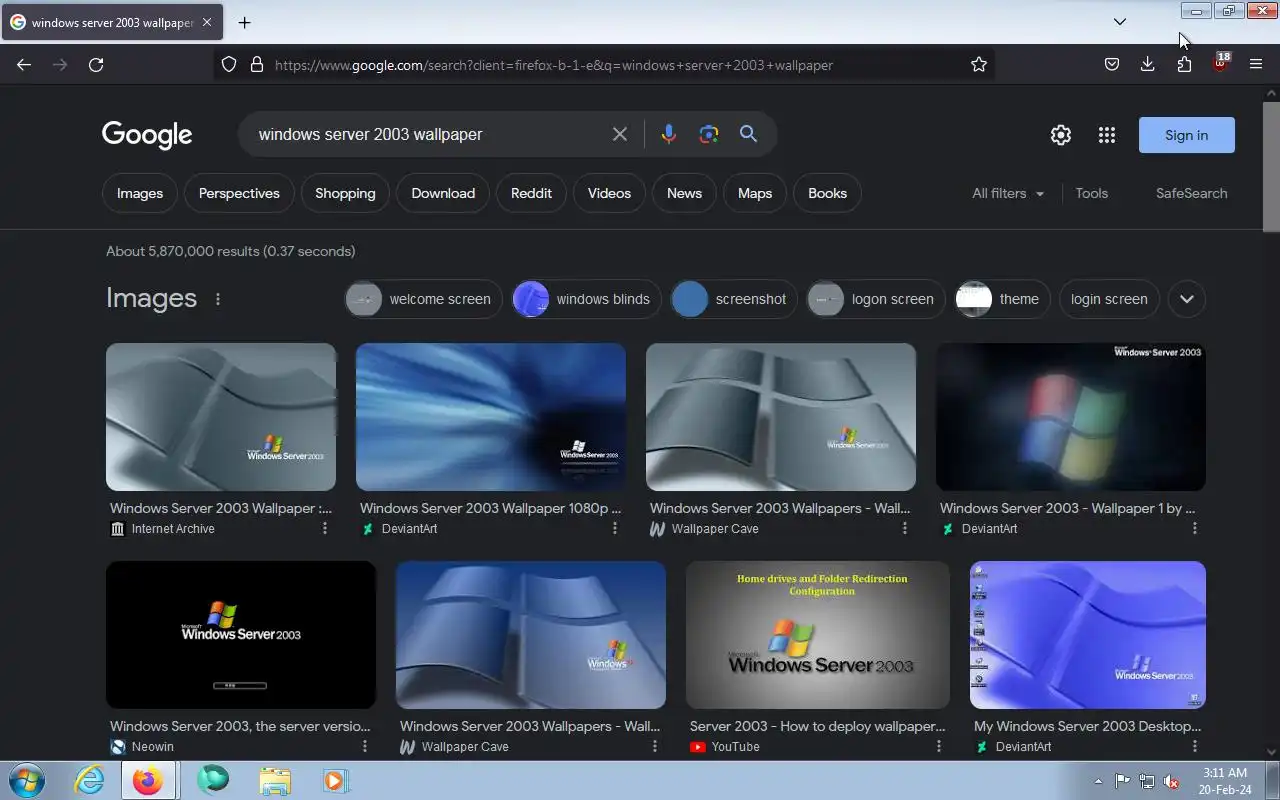Launch Internet Explorer from taskbar
Image resolution: width=1280 pixels, height=800 pixels.
click(x=89, y=780)
